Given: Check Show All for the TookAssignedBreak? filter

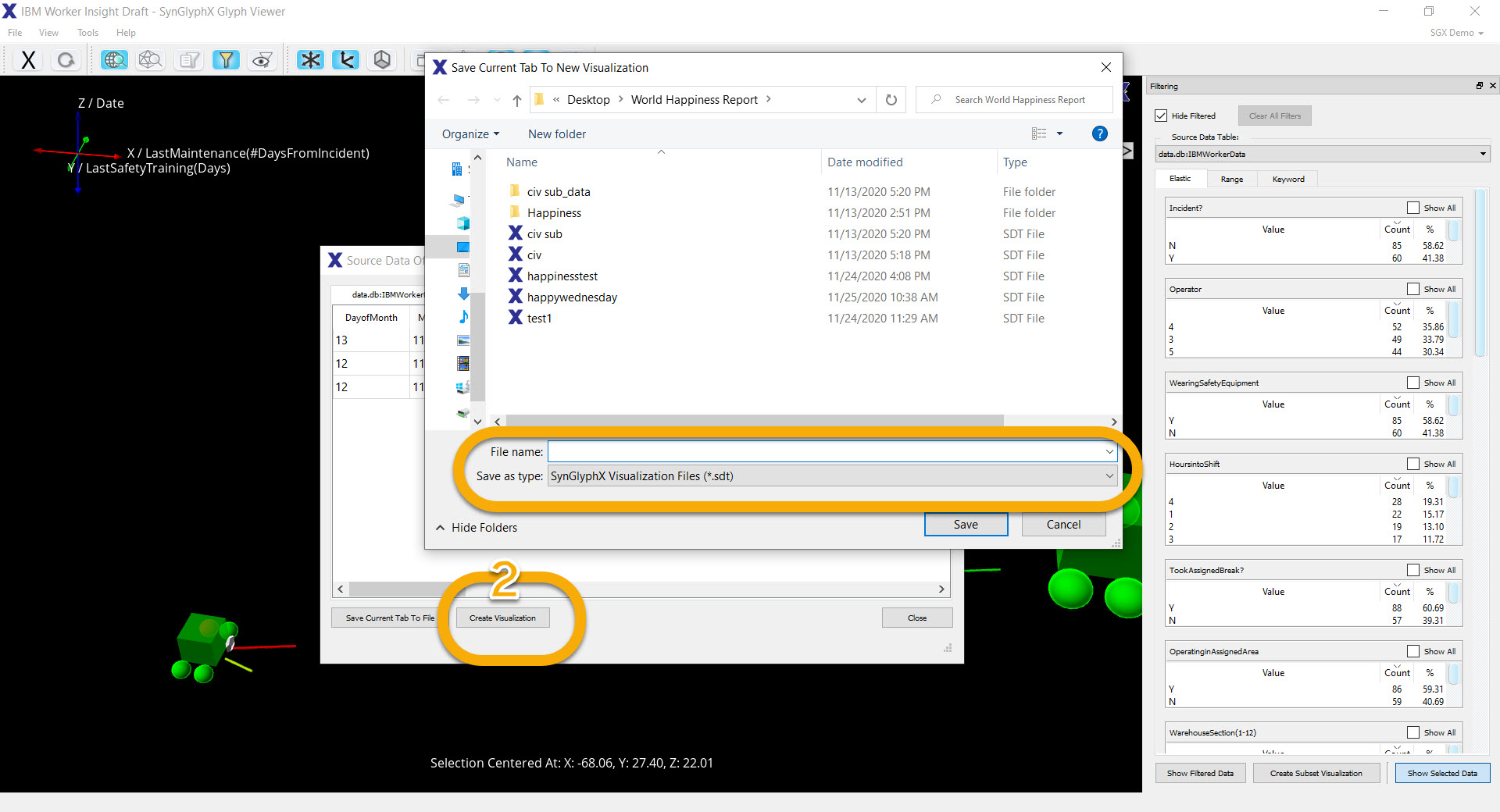Looking at the screenshot, I should click(1412, 570).
